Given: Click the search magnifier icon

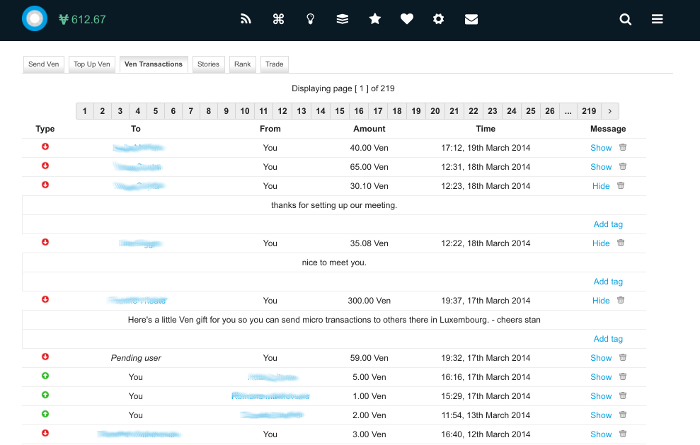Looking at the screenshot, I should click(x=626, y=19).
